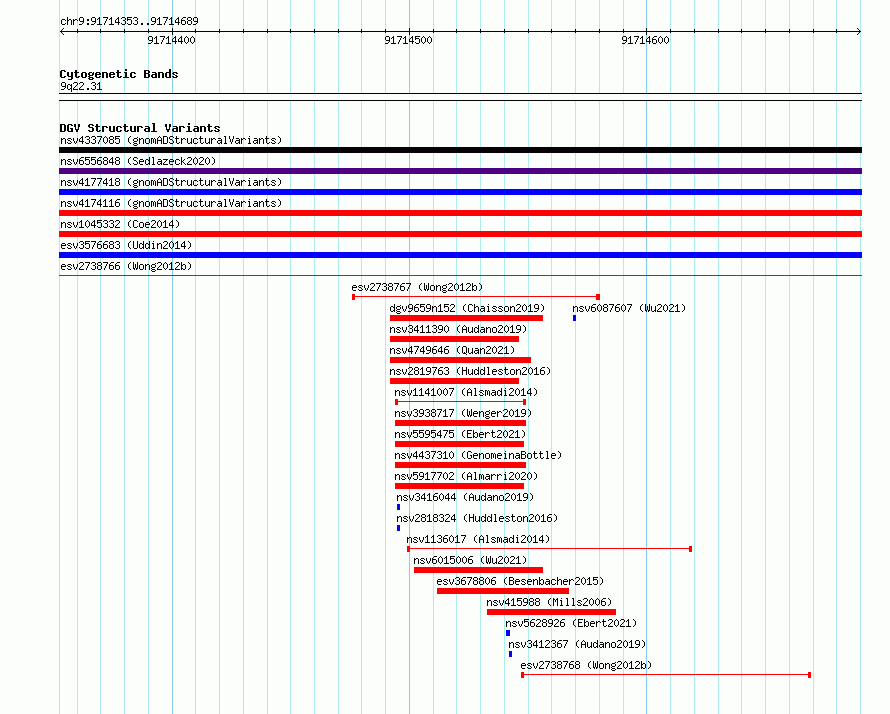Click the small blue nsv3412367 marker

[x=510, y=654]
